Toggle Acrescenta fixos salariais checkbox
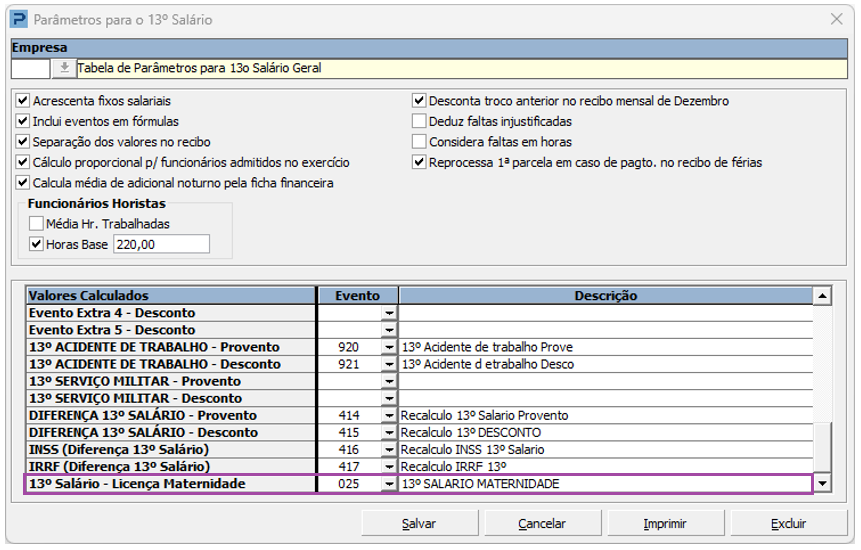The height and width of the screenshot is (550, 861). (x=23, y=101)
